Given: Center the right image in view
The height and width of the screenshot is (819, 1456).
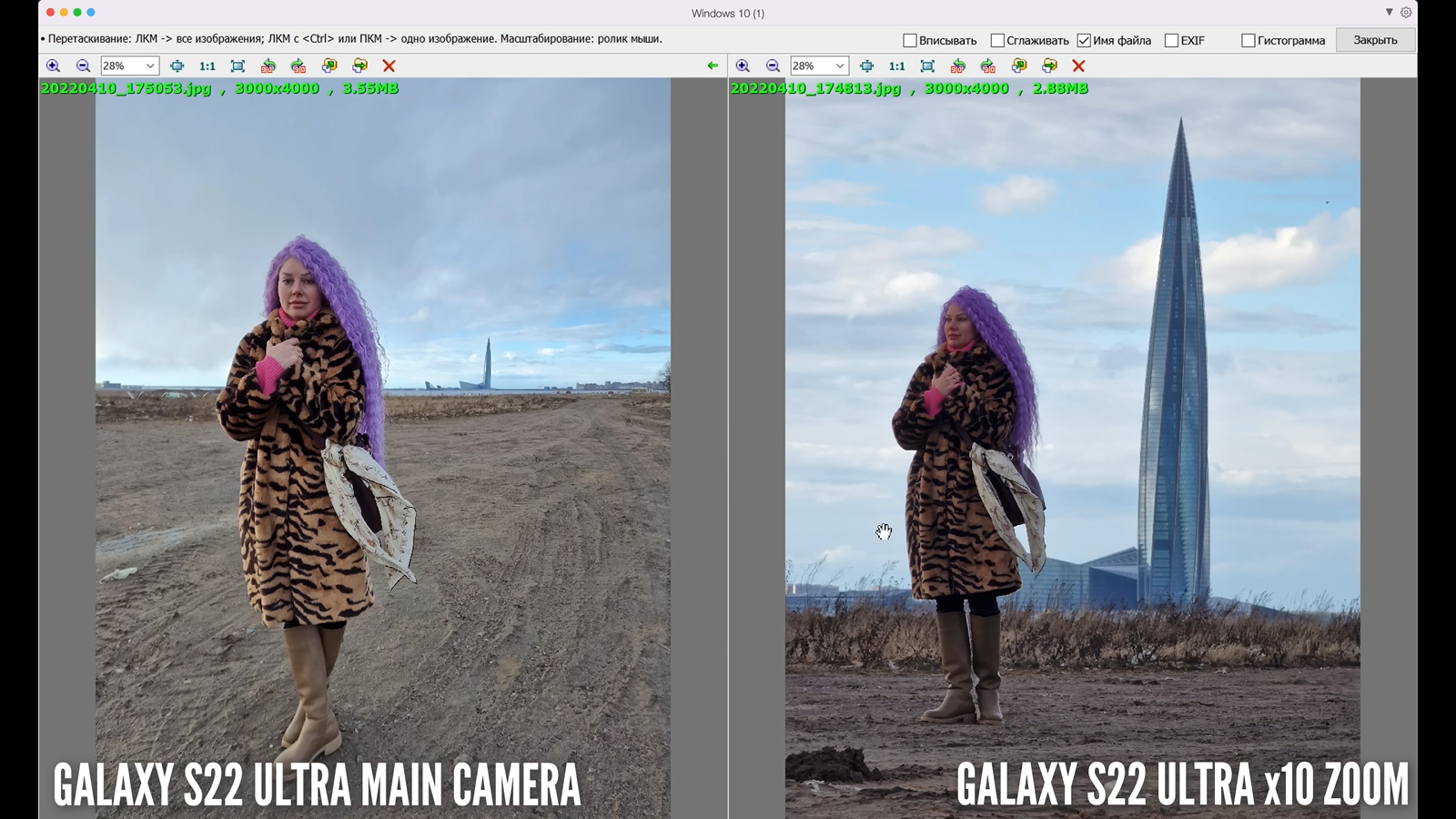Looking at the screenshot, I should (866, 66).
